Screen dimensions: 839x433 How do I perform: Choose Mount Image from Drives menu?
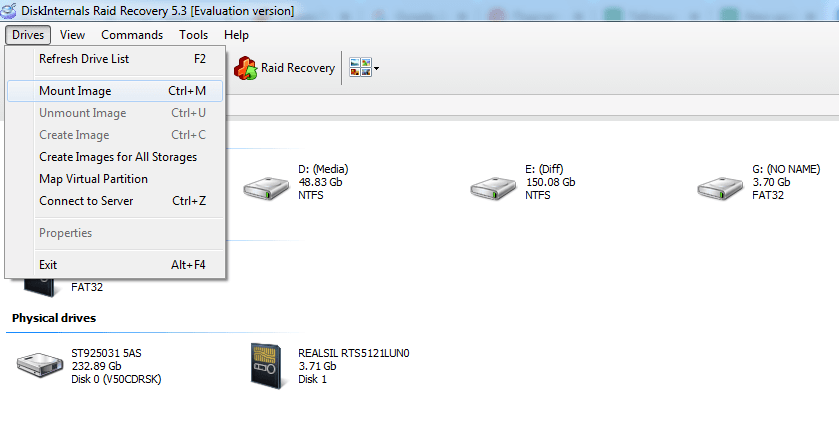[x=75, y=91]
